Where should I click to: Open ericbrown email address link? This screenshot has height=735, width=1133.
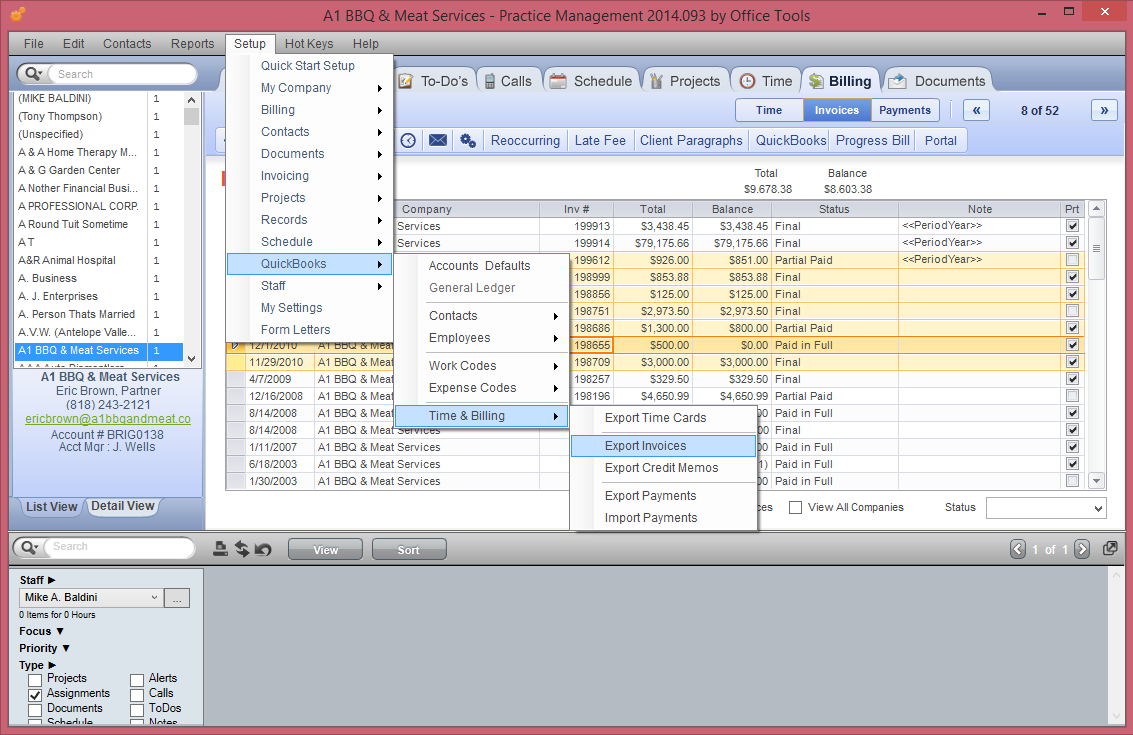(108, 419)
